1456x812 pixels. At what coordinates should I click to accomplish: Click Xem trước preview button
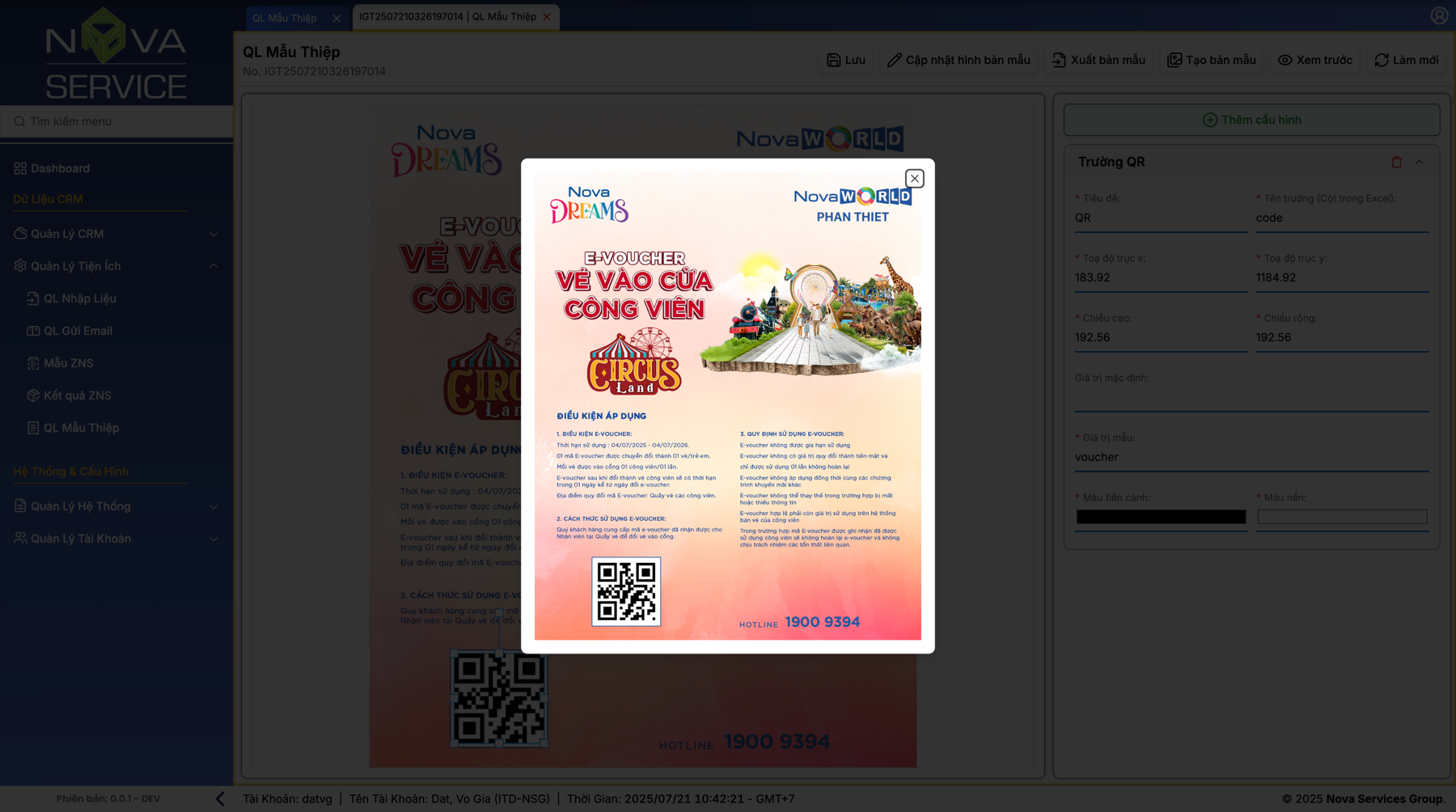pos(1314,60)
